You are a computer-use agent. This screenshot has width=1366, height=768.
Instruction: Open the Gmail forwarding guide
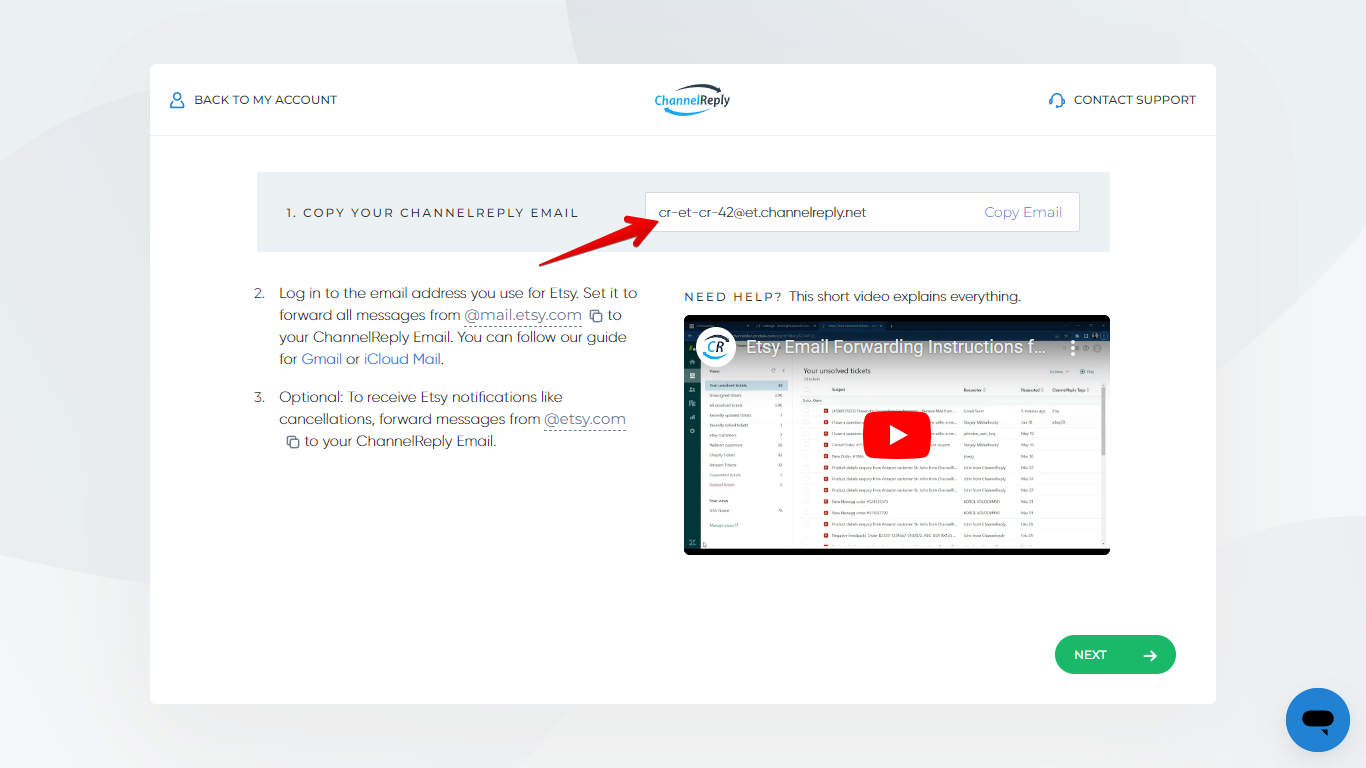322,359
